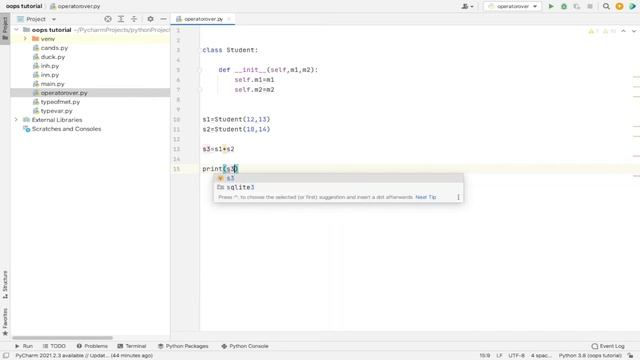
Task: Open typevar.py in the project tree
Action: (56, 111)
